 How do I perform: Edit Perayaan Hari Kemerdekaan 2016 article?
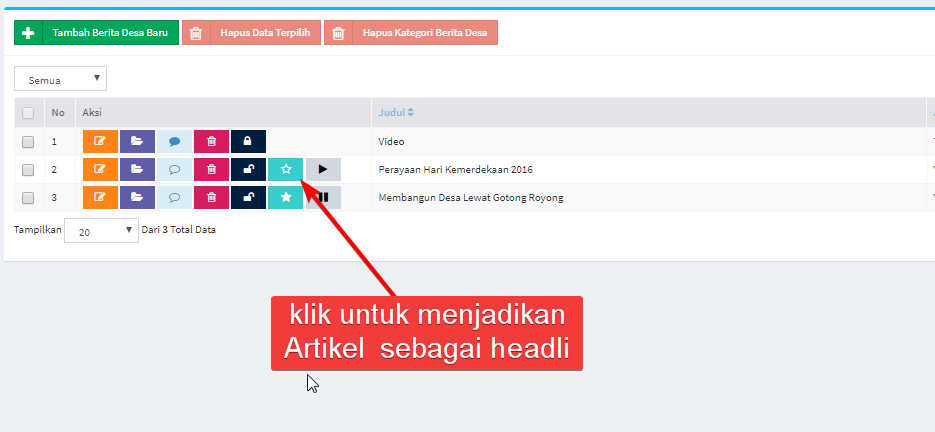pos(100,169)
